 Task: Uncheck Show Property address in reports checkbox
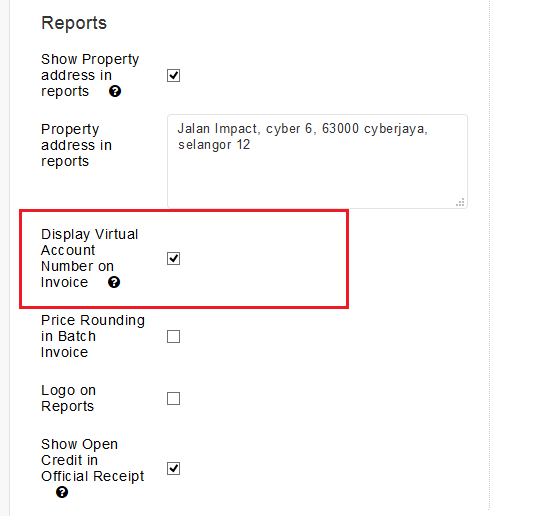pyautogui.click(x=173, y=75)
